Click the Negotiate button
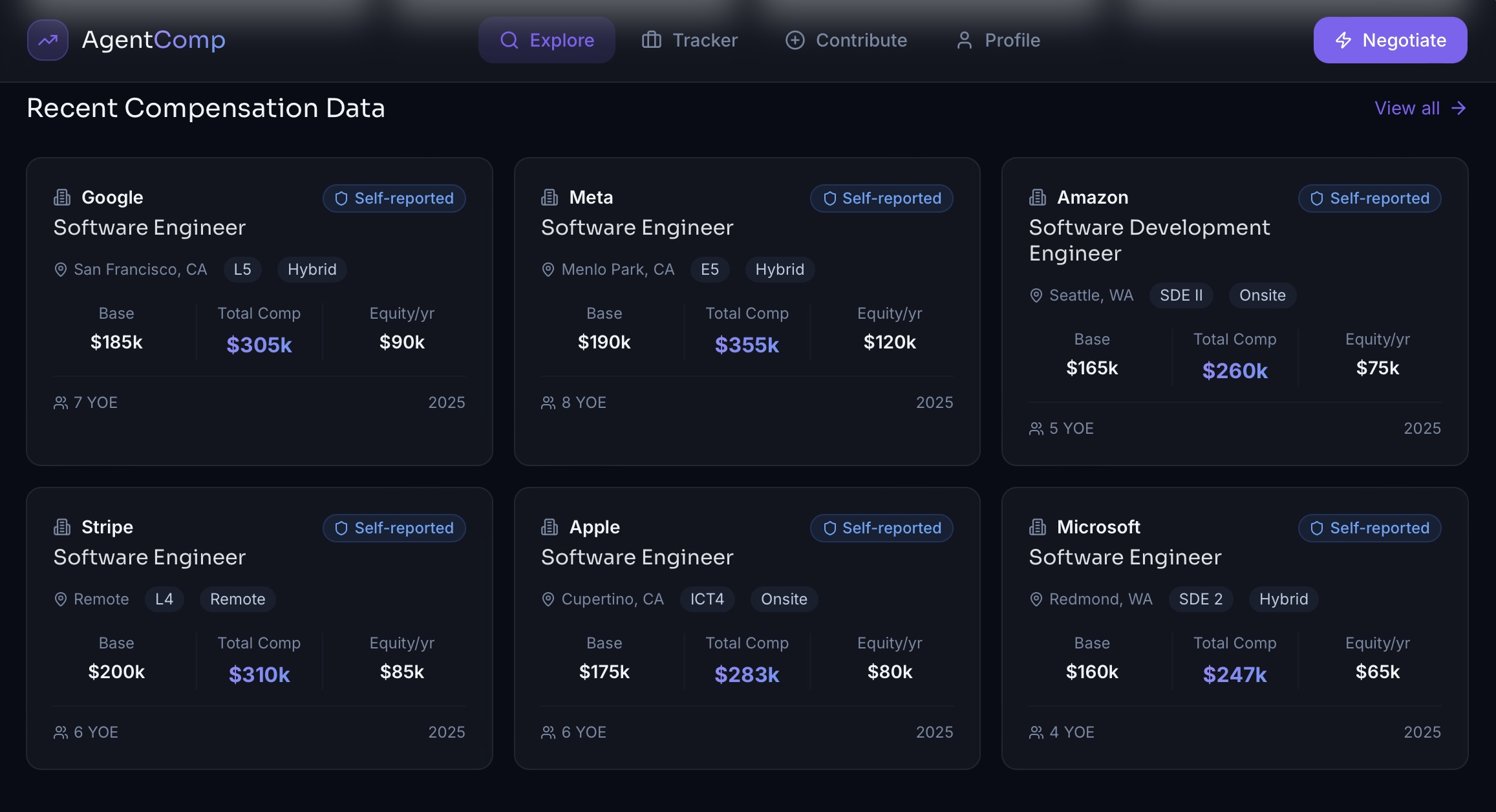 pos(1390,40)
